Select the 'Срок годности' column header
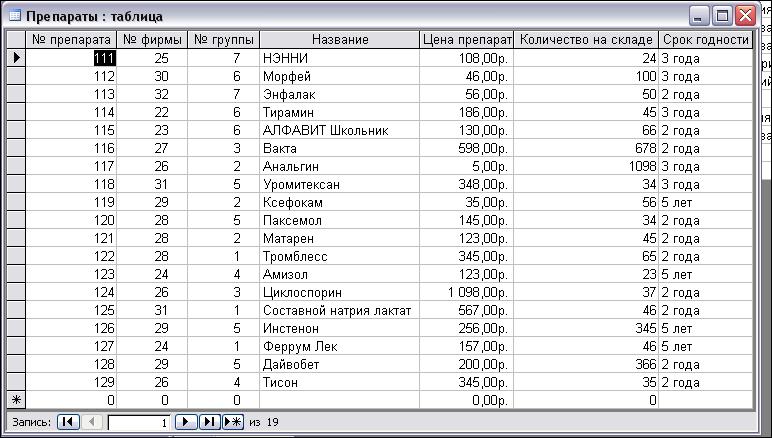This screenshot has width=772, height=438. tap(706, 40)
